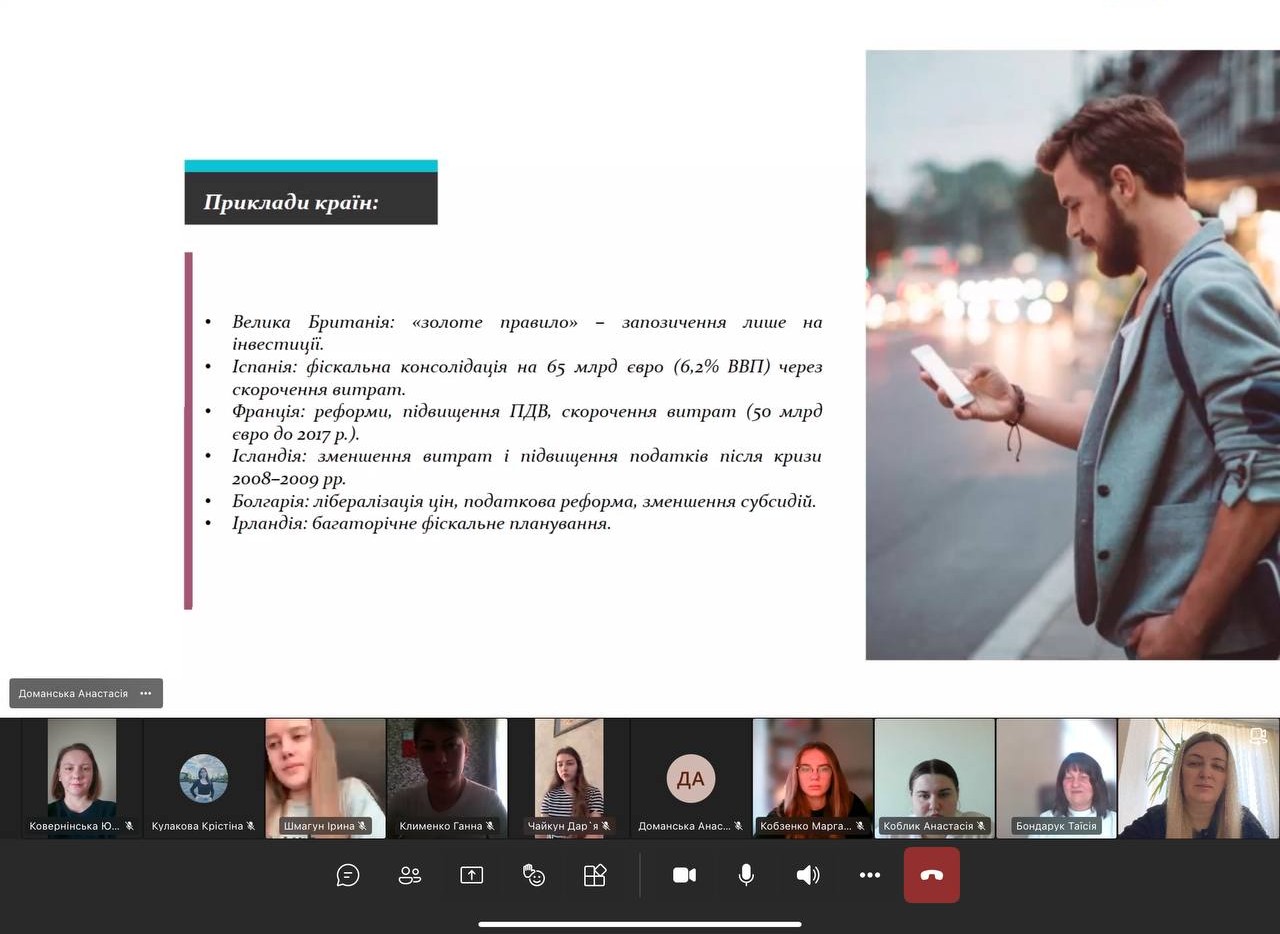Tap the Доманська Анастасія presenter label
Viewport: 1280px width, 934px height.
[x=73, y=693]
